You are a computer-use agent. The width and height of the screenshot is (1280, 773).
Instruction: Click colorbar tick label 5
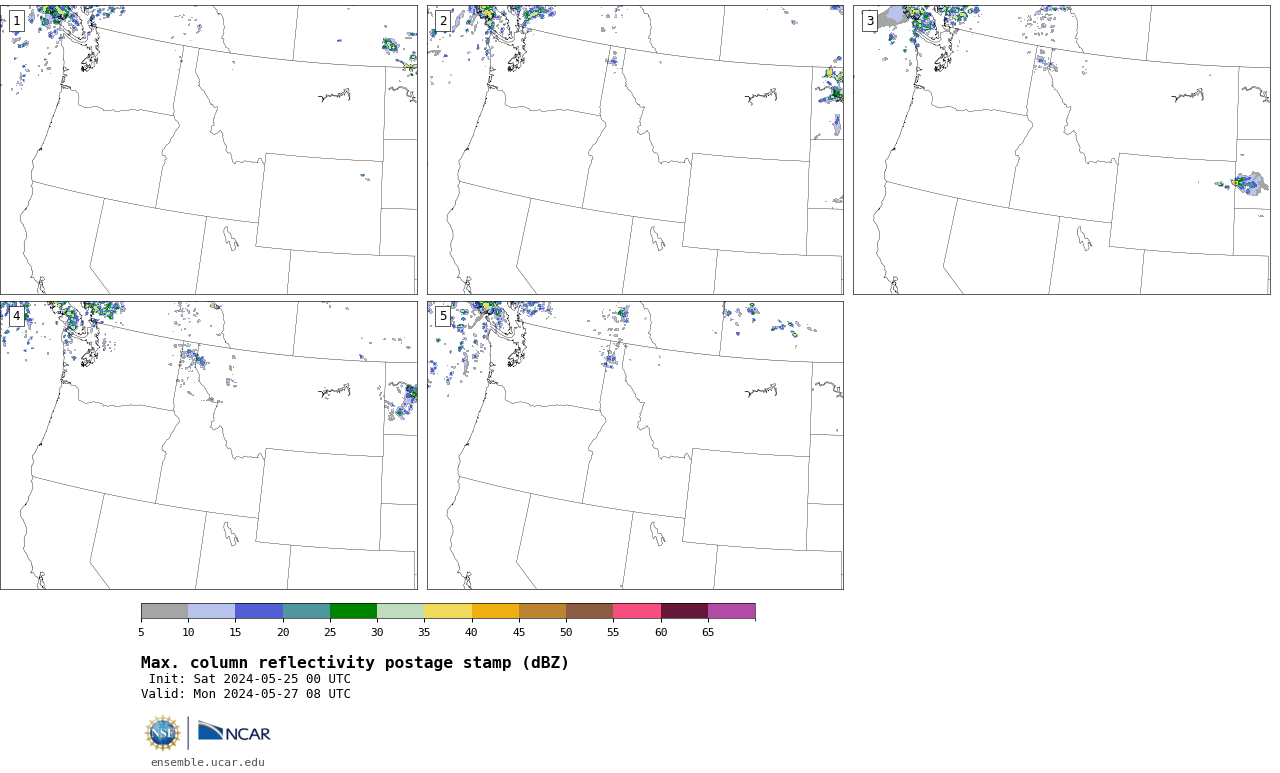point(141,632)
